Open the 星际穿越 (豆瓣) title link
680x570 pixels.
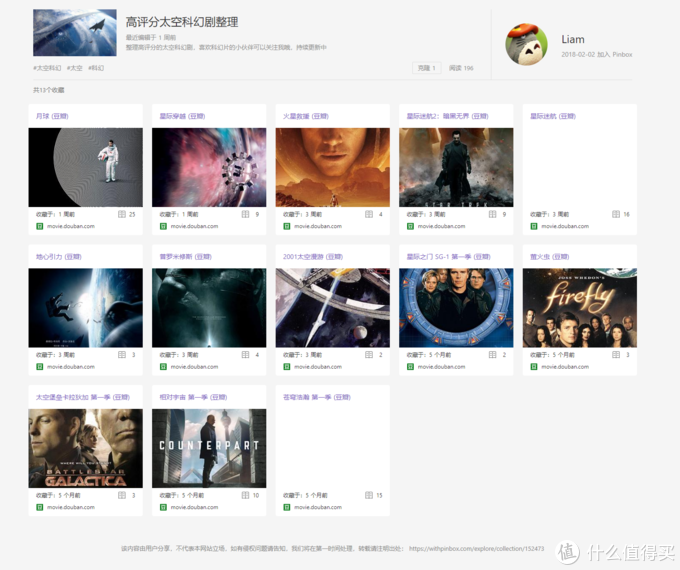[x=182, y=116]
